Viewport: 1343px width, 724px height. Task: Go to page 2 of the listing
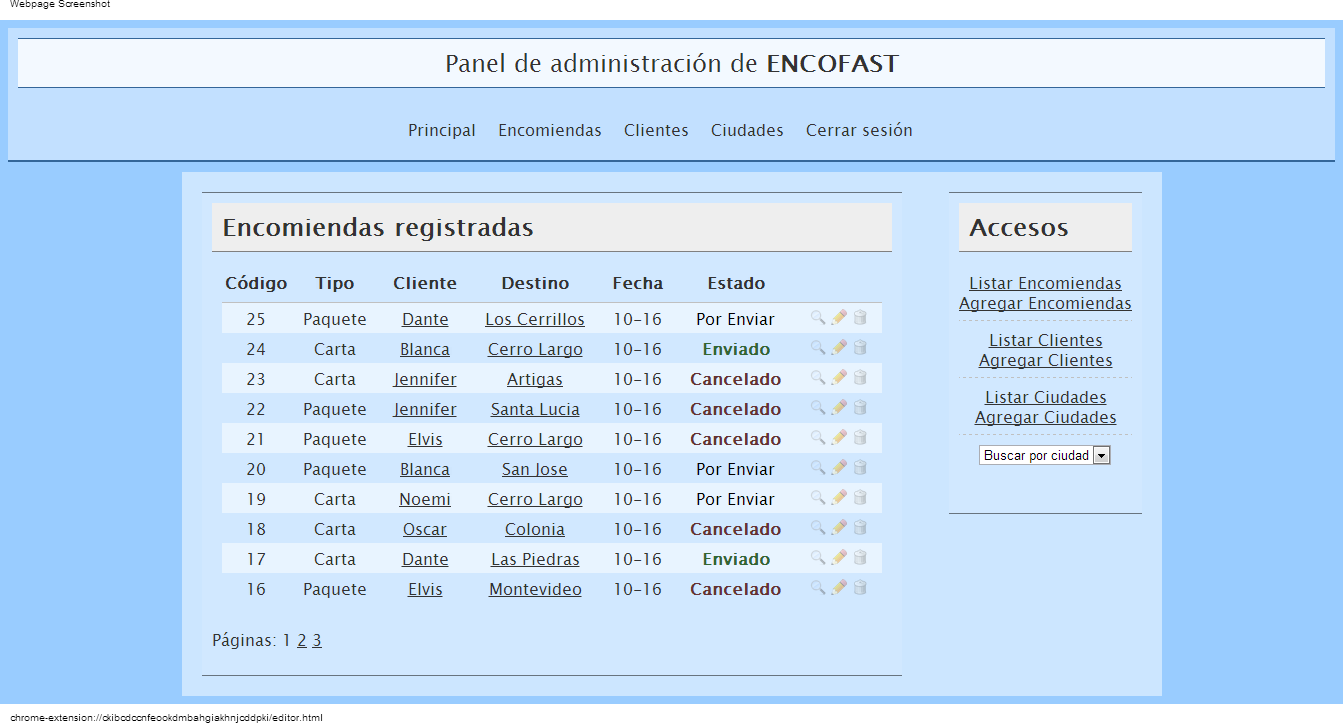(301, 640)
